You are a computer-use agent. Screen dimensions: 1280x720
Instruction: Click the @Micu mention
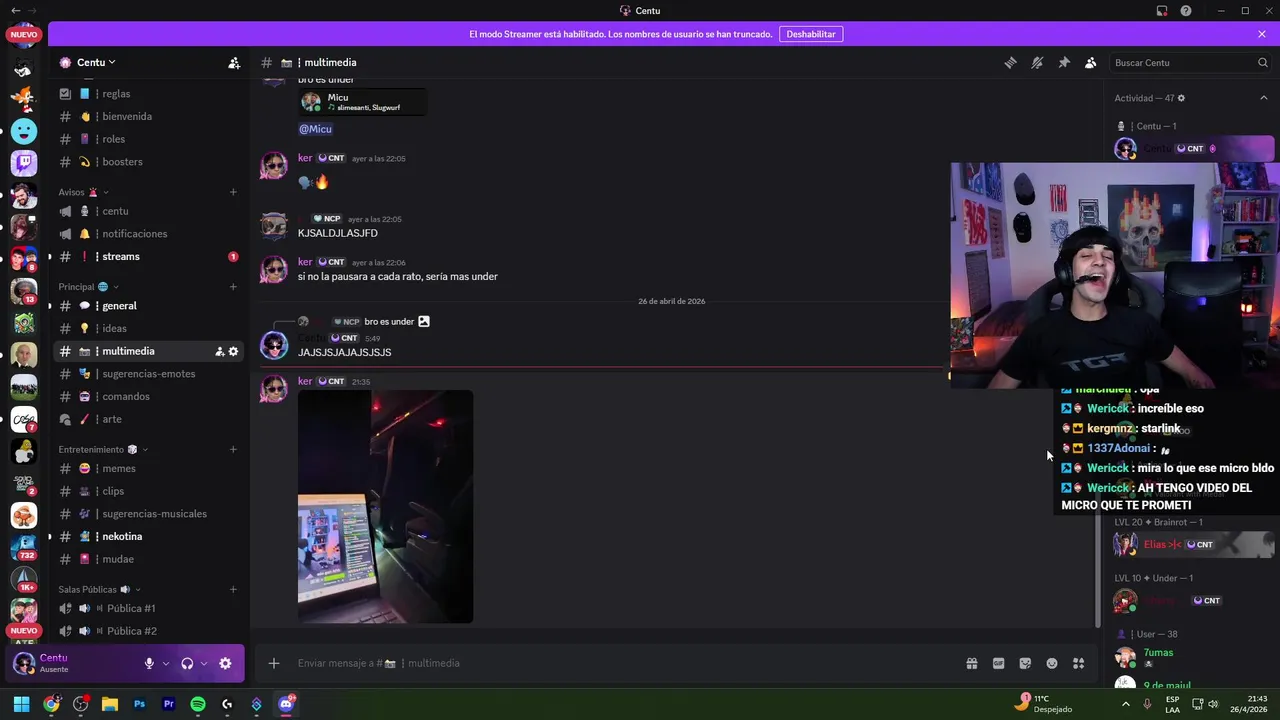pyautogui.click(x=315, y=129)
